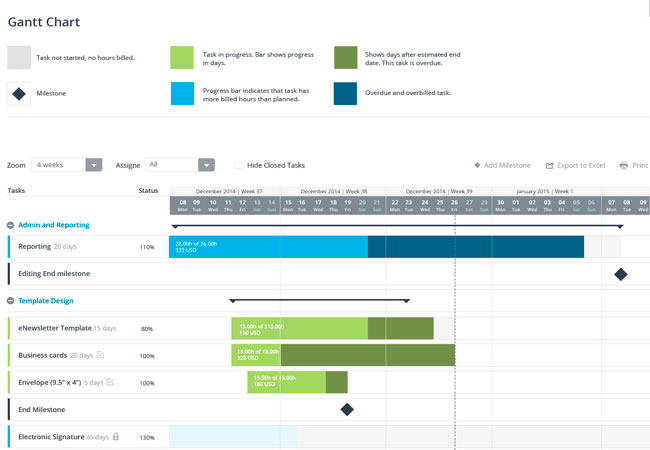Click the Editing End milestone diamond
Screen dimensions: 650x450
[x=620, y=274]
